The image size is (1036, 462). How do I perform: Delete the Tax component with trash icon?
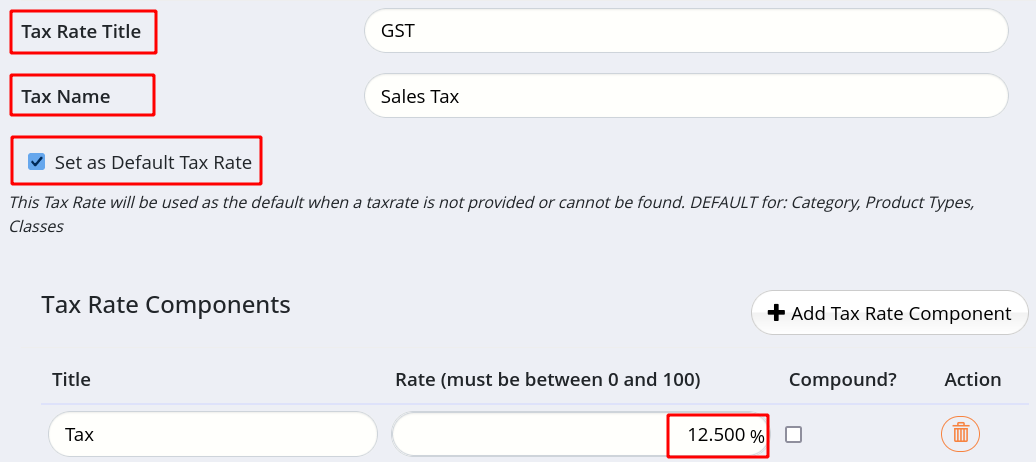coord(960,434)
